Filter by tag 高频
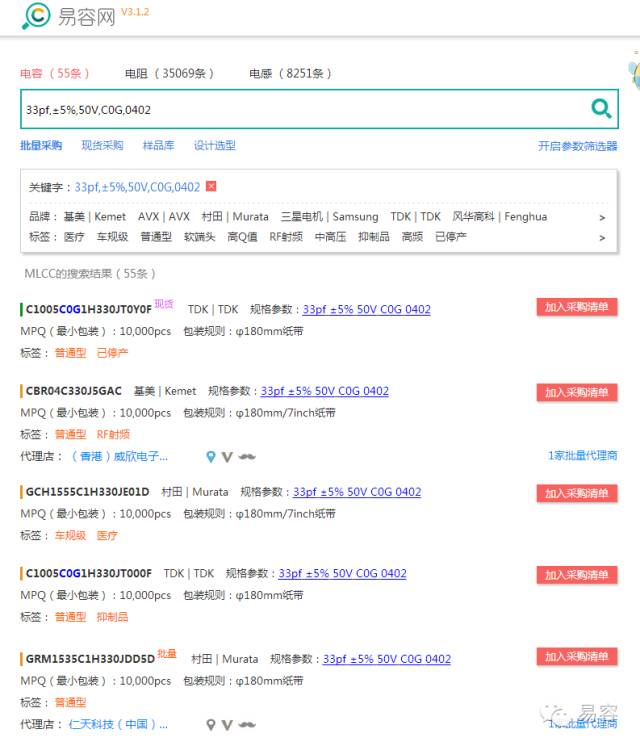Image resolution: width=640 pixels, height=746 pixels. (x=412, y=236)
